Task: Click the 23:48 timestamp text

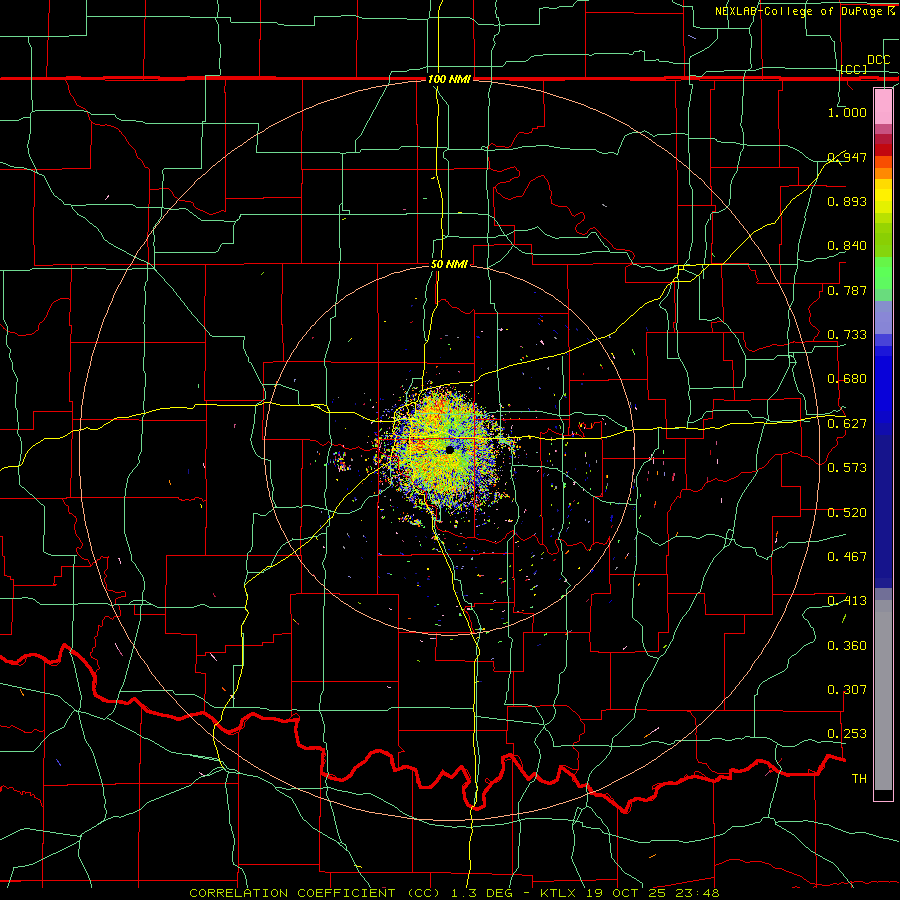Action: click(699, 893)
